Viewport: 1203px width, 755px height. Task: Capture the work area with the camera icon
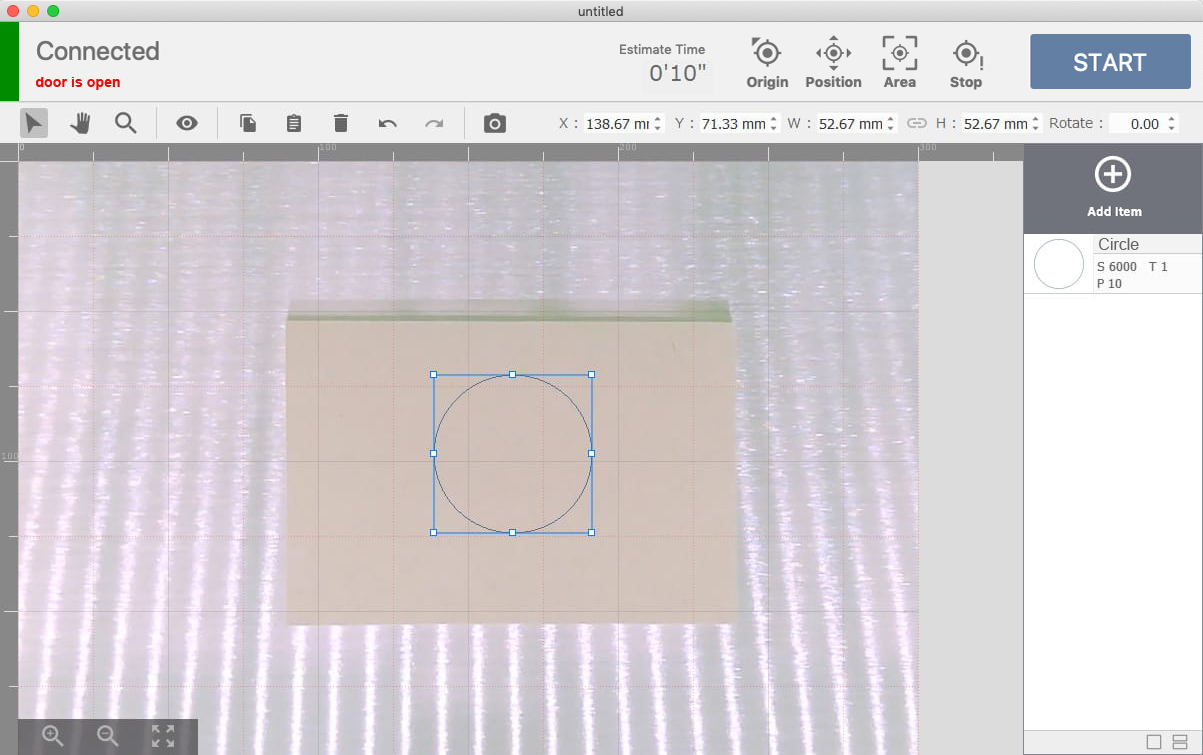[494, 123]
